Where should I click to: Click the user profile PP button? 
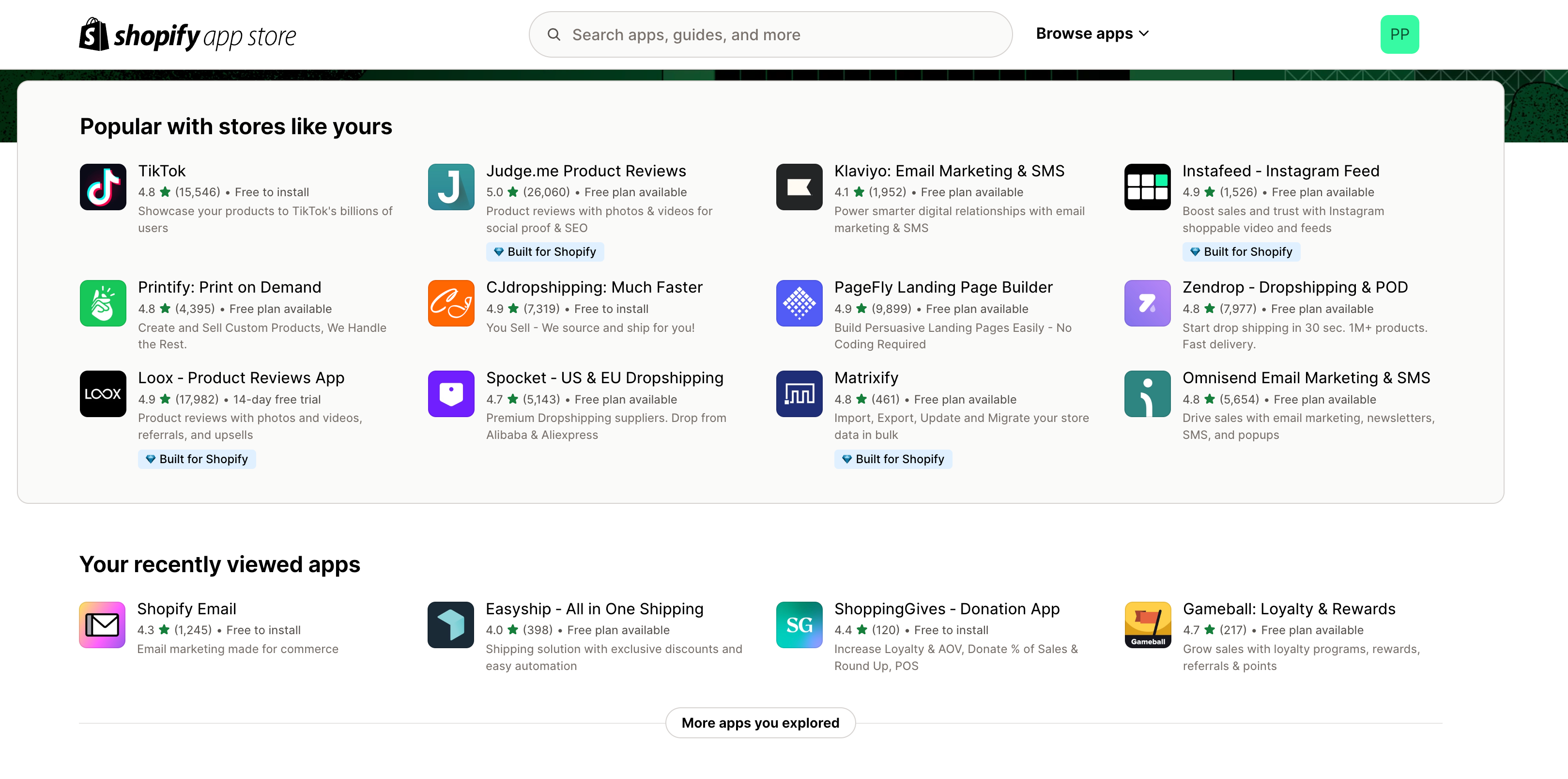point(1399,34)
